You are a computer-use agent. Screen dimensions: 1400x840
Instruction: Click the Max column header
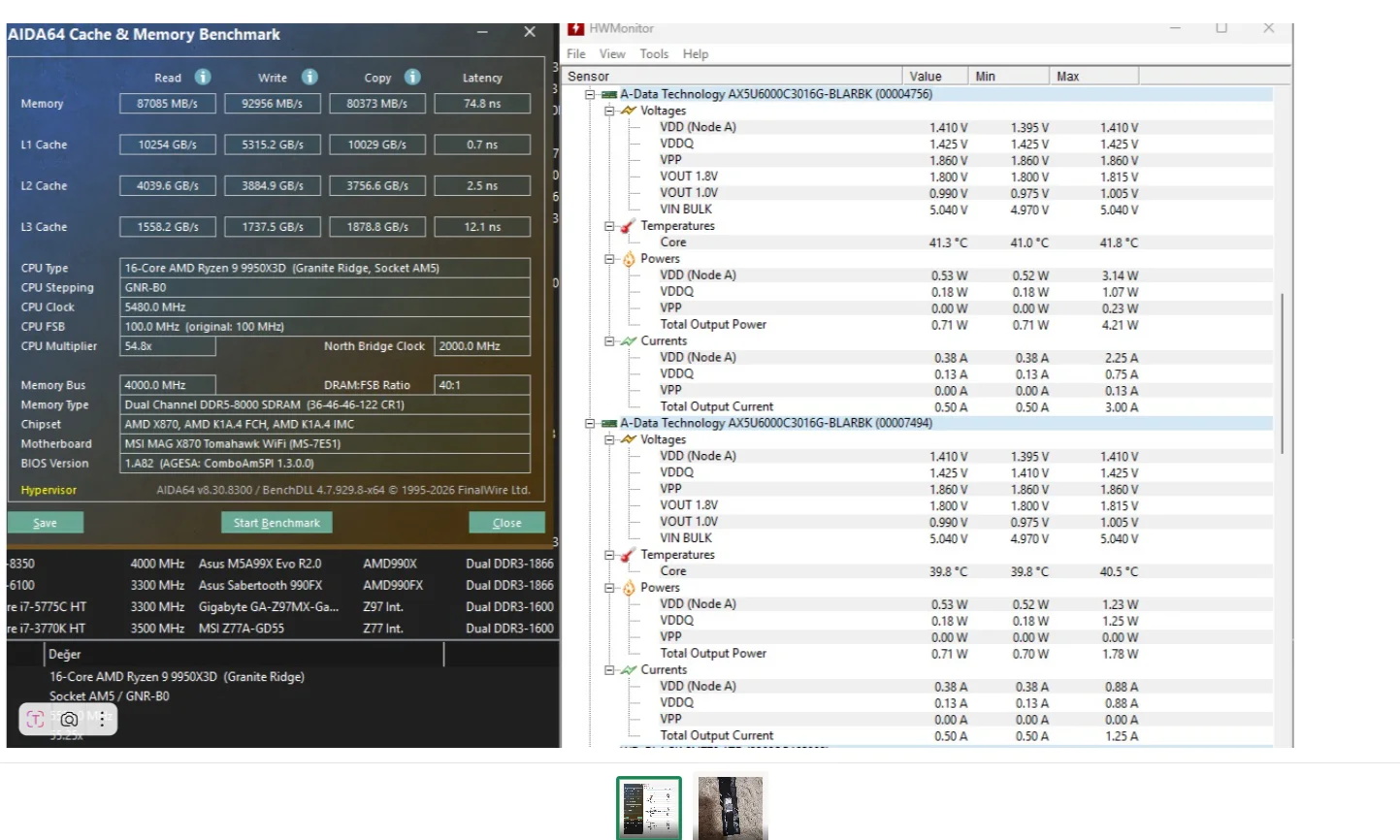[1094, 76]
